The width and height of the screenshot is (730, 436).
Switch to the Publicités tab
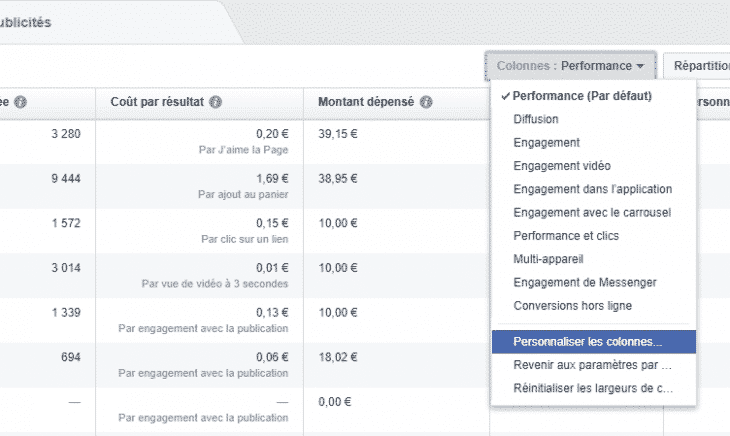click(x=25, y=22)
